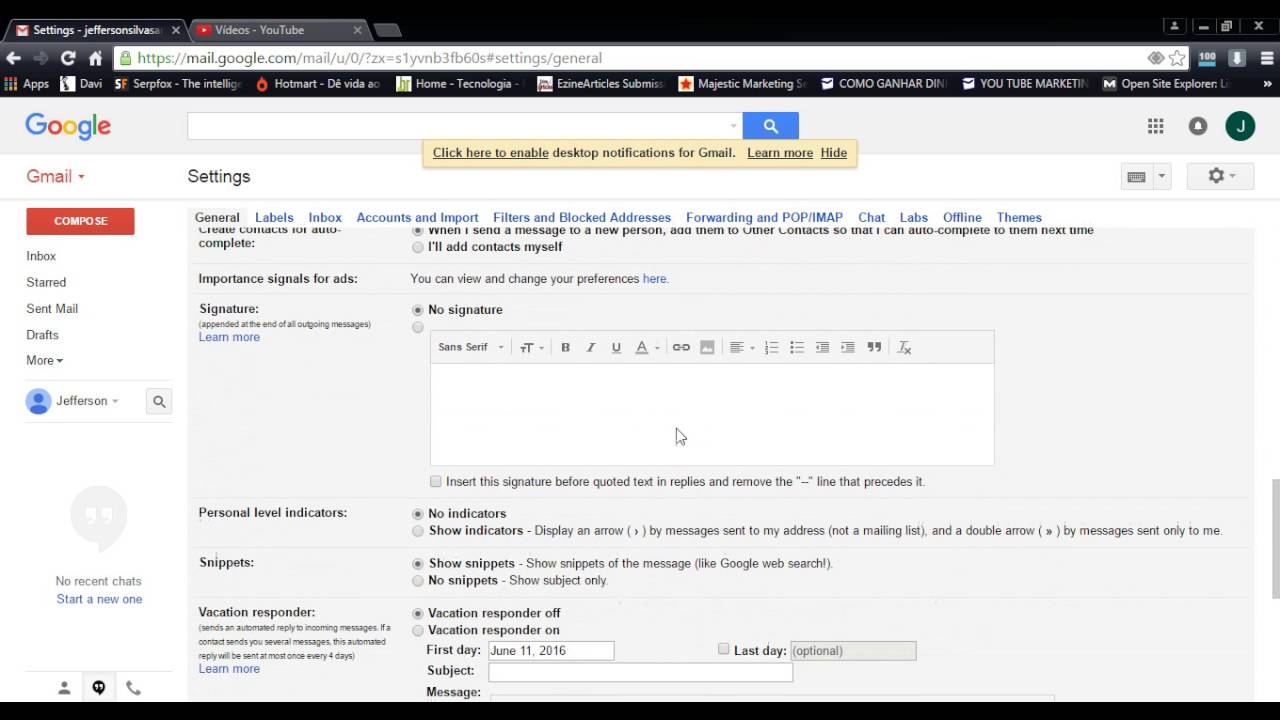Open text alignment dropdown
The height and width of the screenshot is (720, 1280).
point(741,347)
